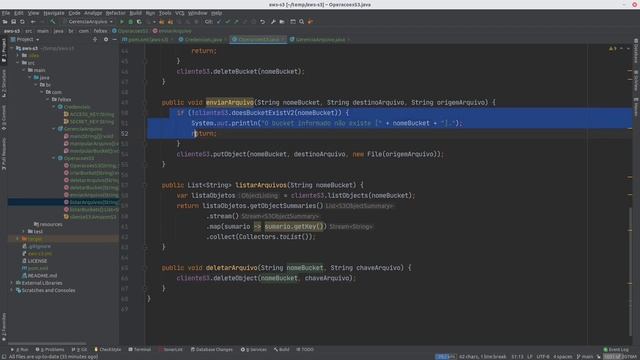Viewport: 640px width, 360px height.
Task: Click the Git commit checkmark icon
Action: click(228, 22)
